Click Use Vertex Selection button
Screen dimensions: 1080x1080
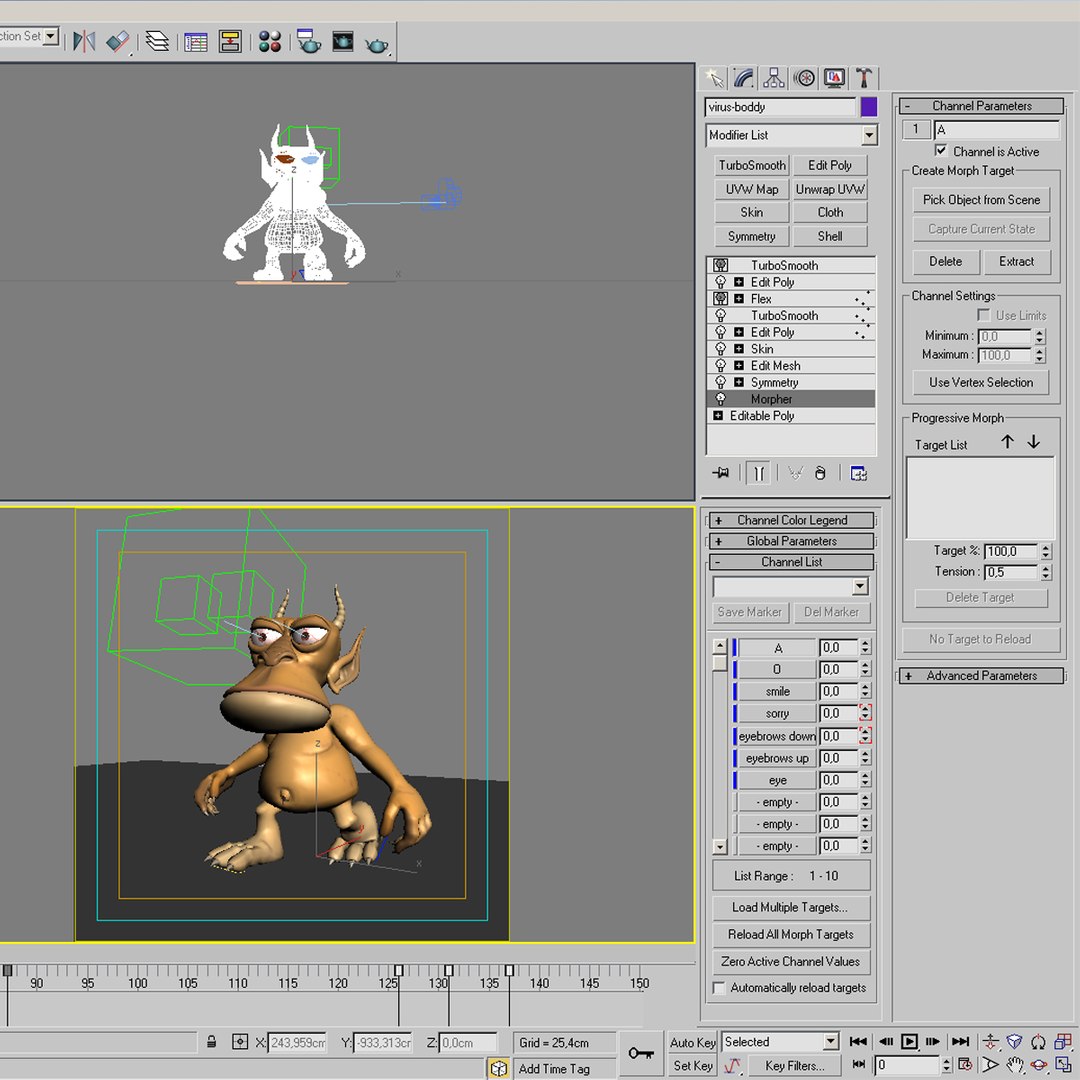pos(981,382)
